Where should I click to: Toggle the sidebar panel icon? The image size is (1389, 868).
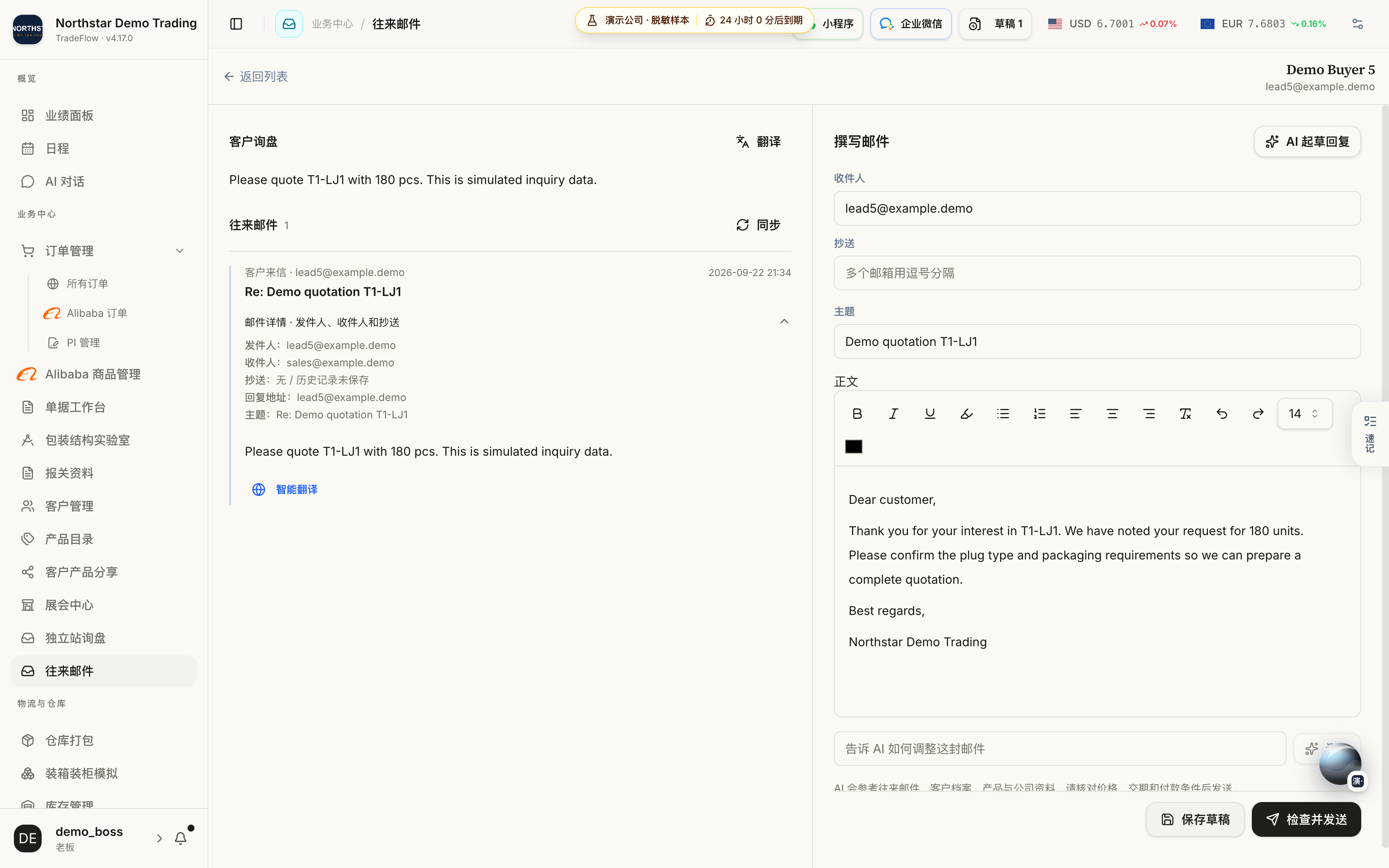[236, 23]
